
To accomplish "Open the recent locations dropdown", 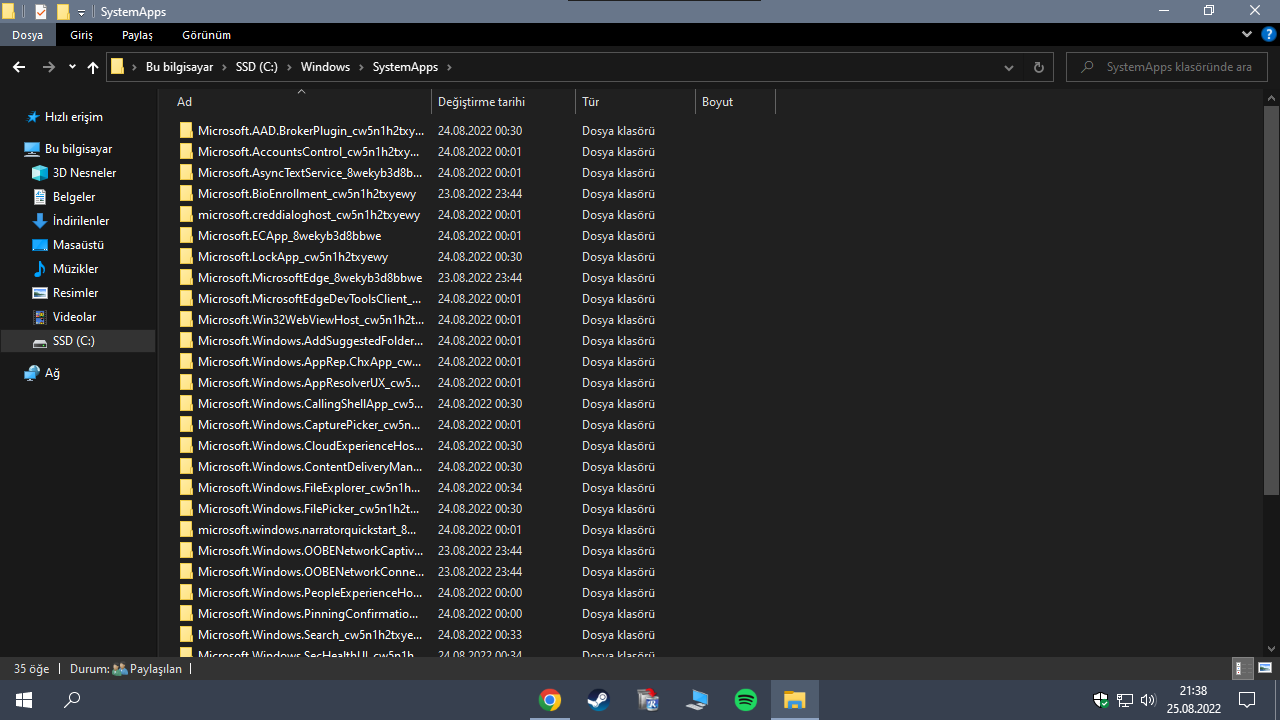I will click(x=72, y=67).
